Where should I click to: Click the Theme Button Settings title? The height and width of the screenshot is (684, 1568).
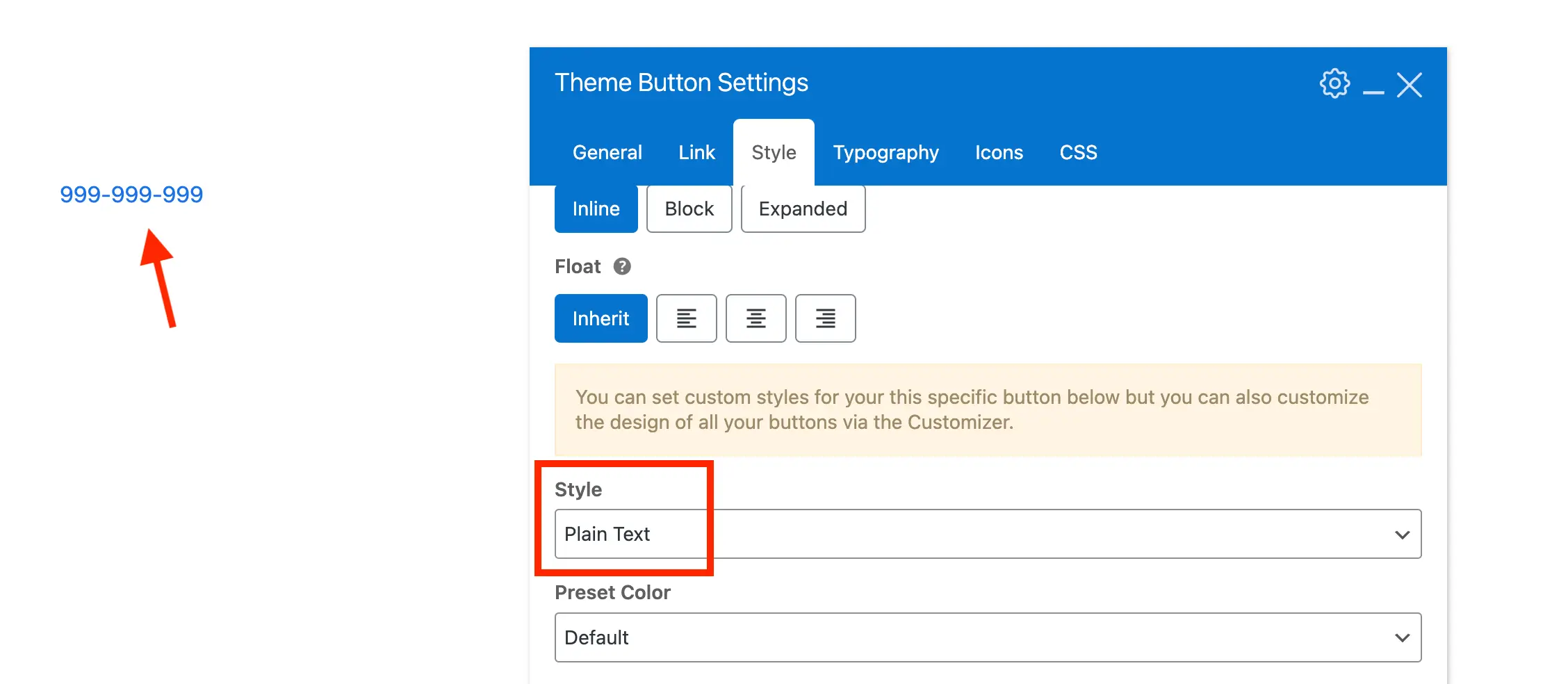point(682,83)
